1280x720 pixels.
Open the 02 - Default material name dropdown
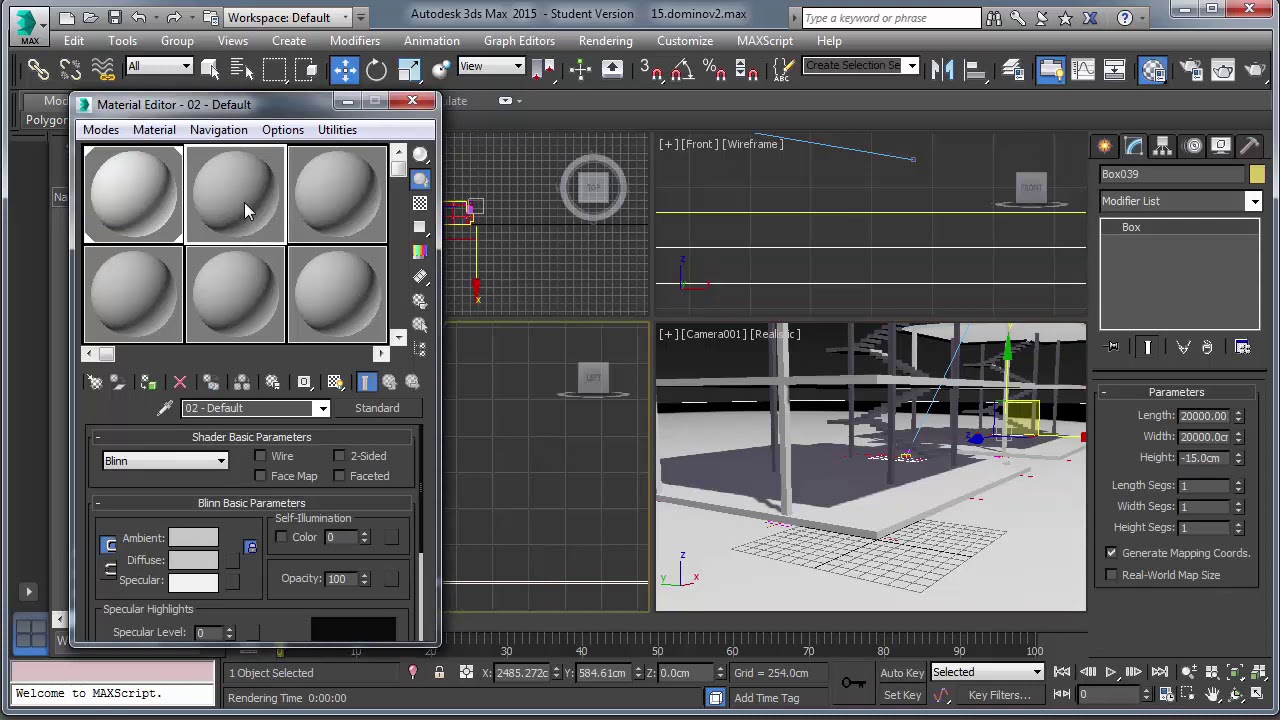[255, 408]
